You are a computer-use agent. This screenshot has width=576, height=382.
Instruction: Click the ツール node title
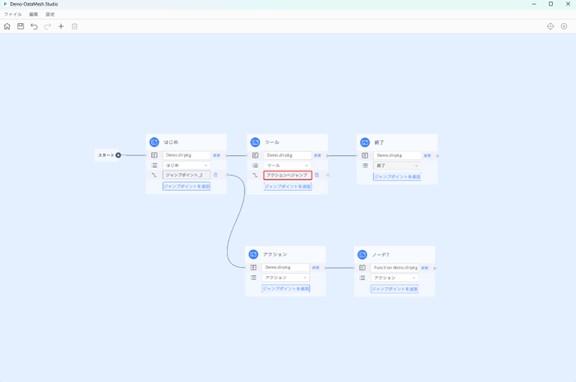tap(272, 142)
